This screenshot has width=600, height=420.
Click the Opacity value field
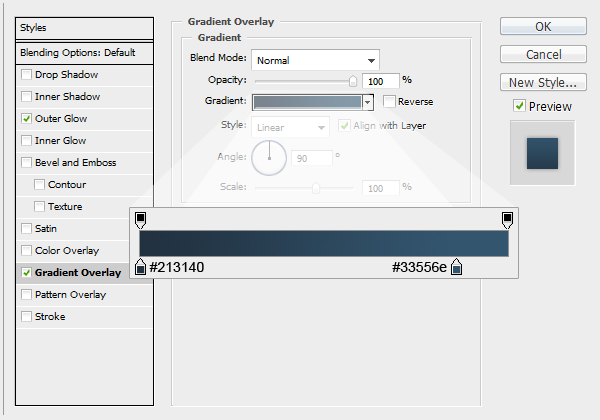pos(380,81)
